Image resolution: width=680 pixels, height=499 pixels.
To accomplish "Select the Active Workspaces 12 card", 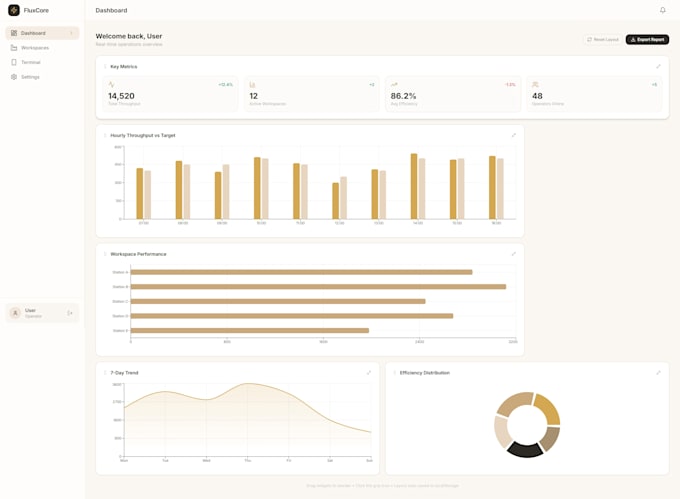I will pyautogui.click(x=312, y=94).
